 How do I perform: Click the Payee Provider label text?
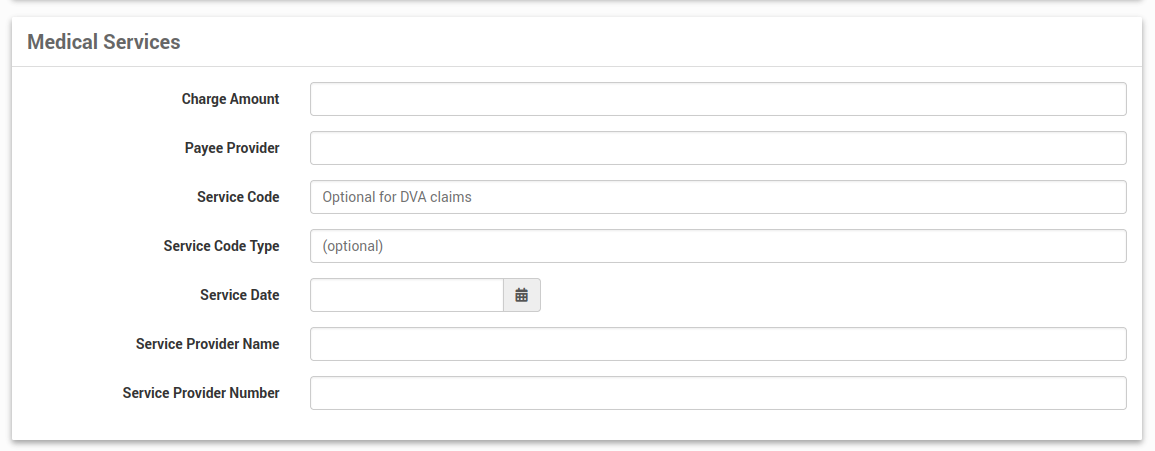click(232, 148)
